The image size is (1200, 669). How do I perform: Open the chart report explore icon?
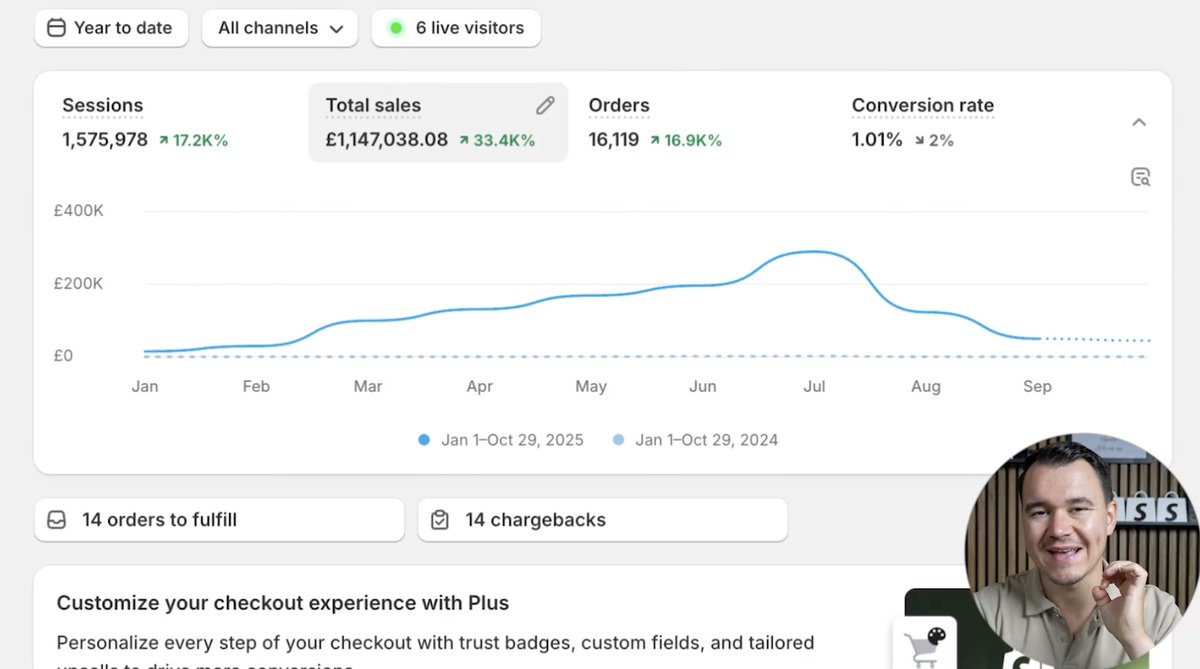click(x=1140, y=177)
